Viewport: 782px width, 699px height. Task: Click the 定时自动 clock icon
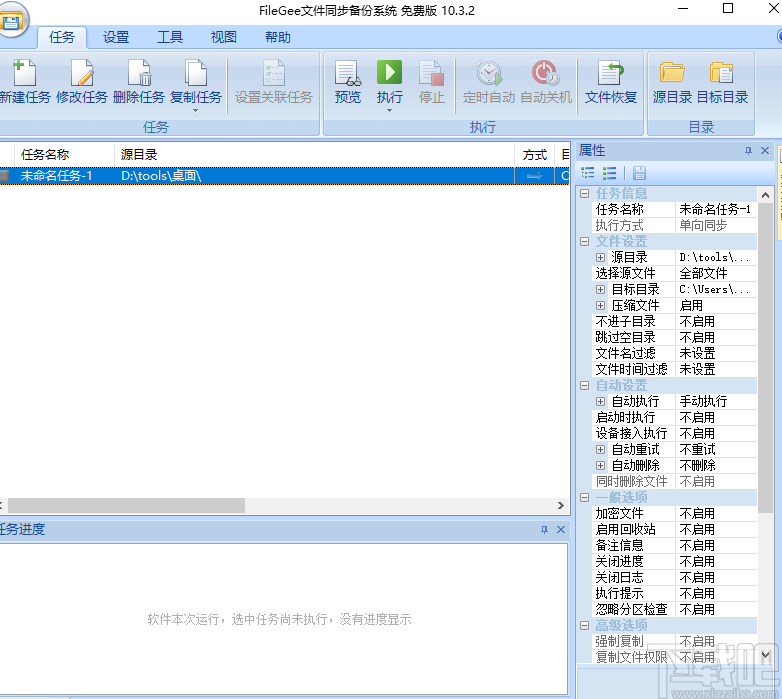(489, 73)
